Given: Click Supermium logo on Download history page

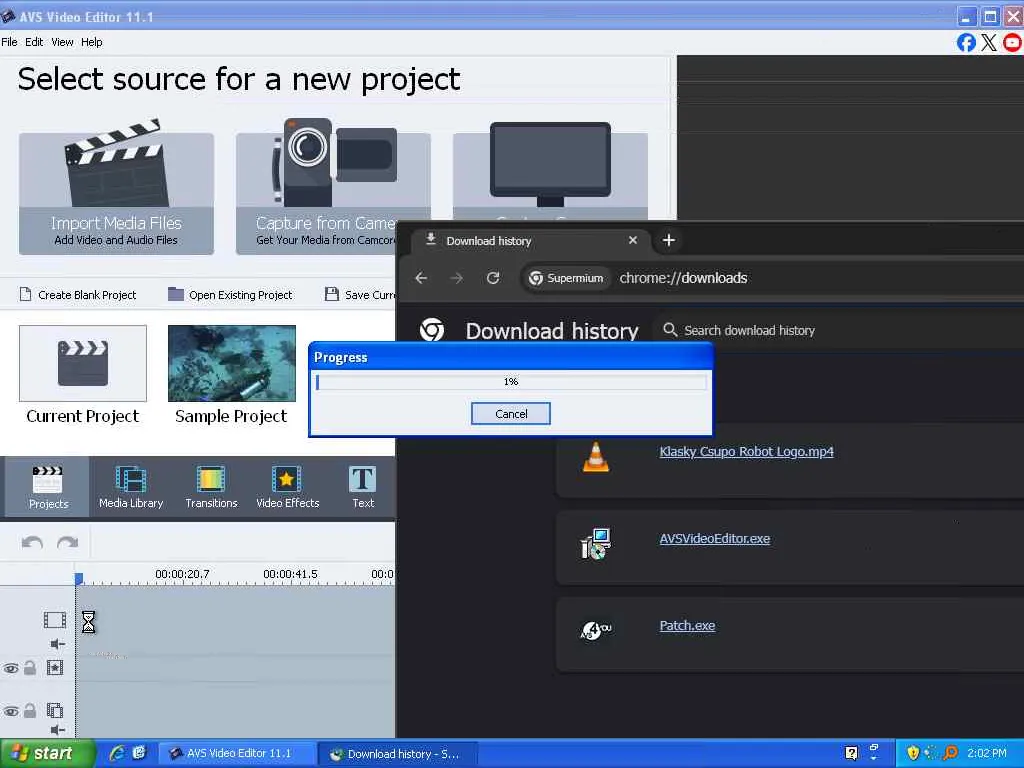Looking at the screenshot, I should [432, 330].
